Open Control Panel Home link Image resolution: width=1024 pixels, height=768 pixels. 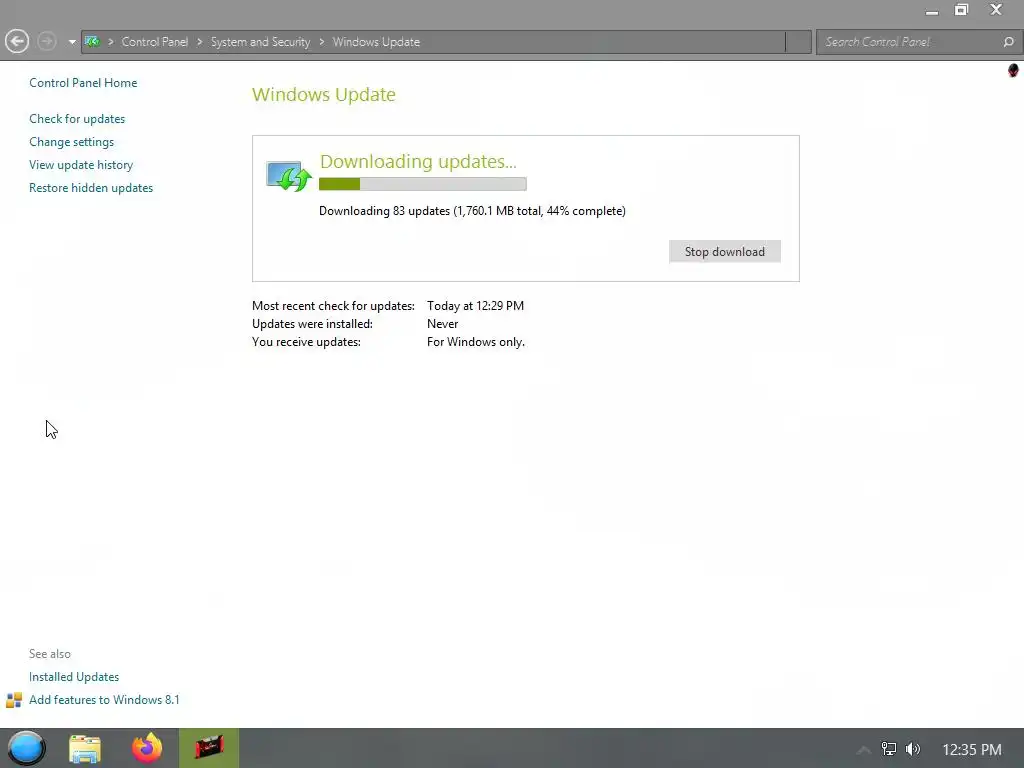pyautogui.click(x=83, y=83)
